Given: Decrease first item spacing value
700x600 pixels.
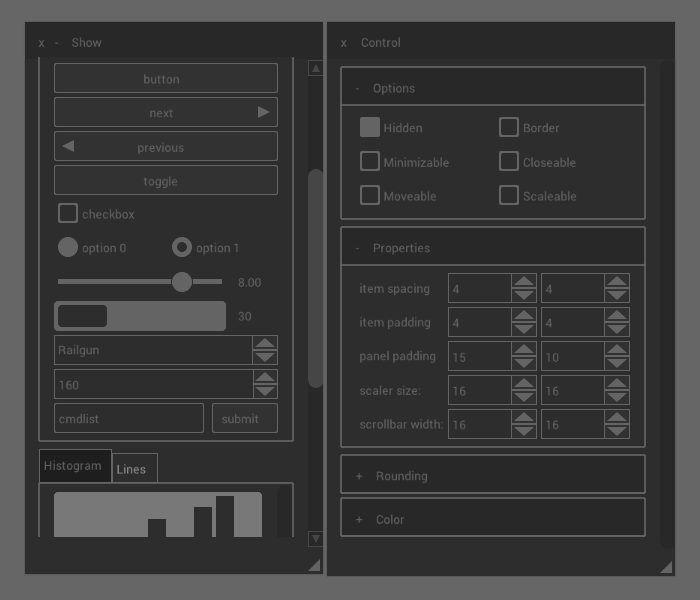Looking at the screenshot, I should 524,296.
